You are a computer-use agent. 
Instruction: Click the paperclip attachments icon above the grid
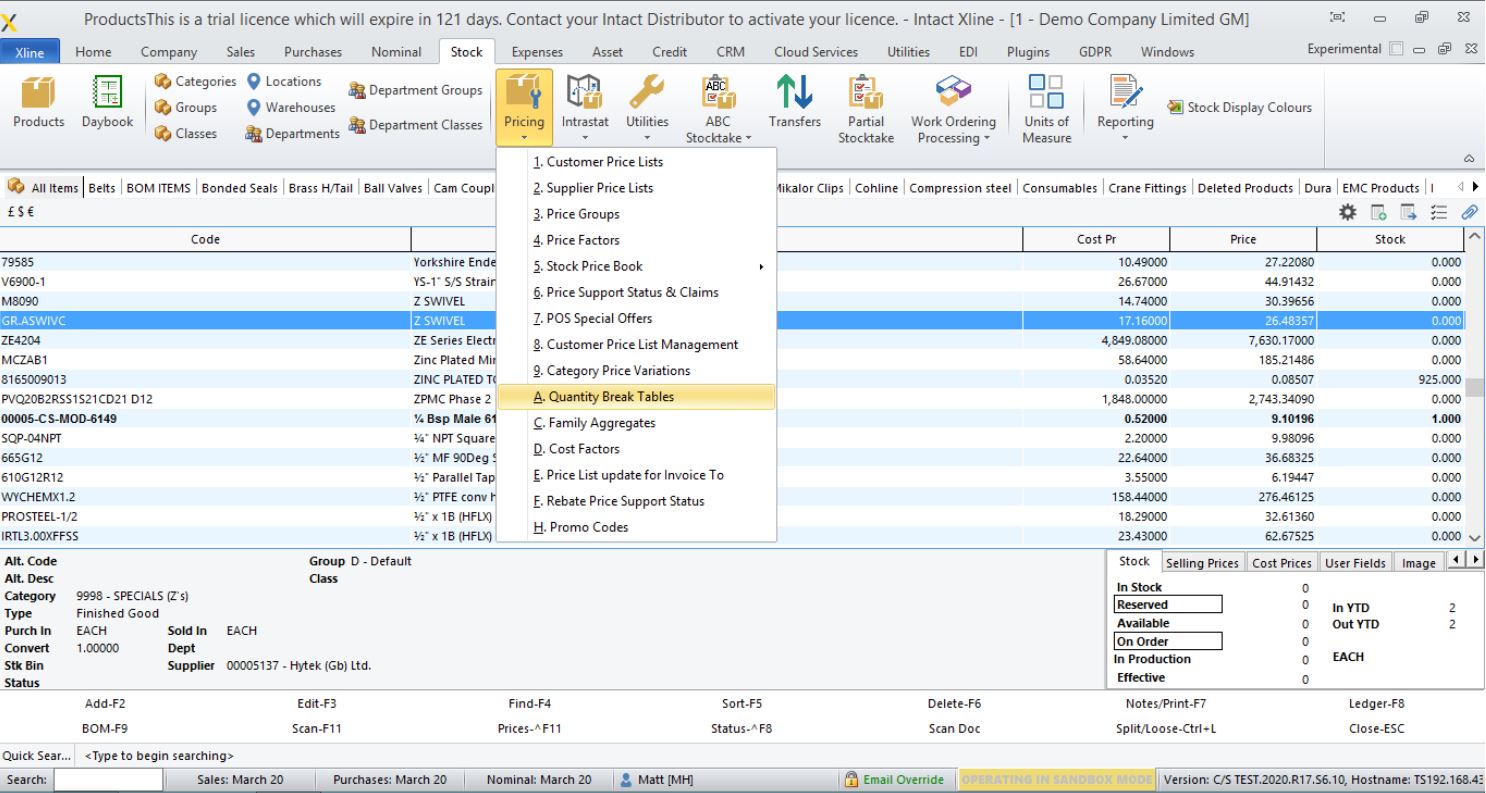(x=1469, y=211)
